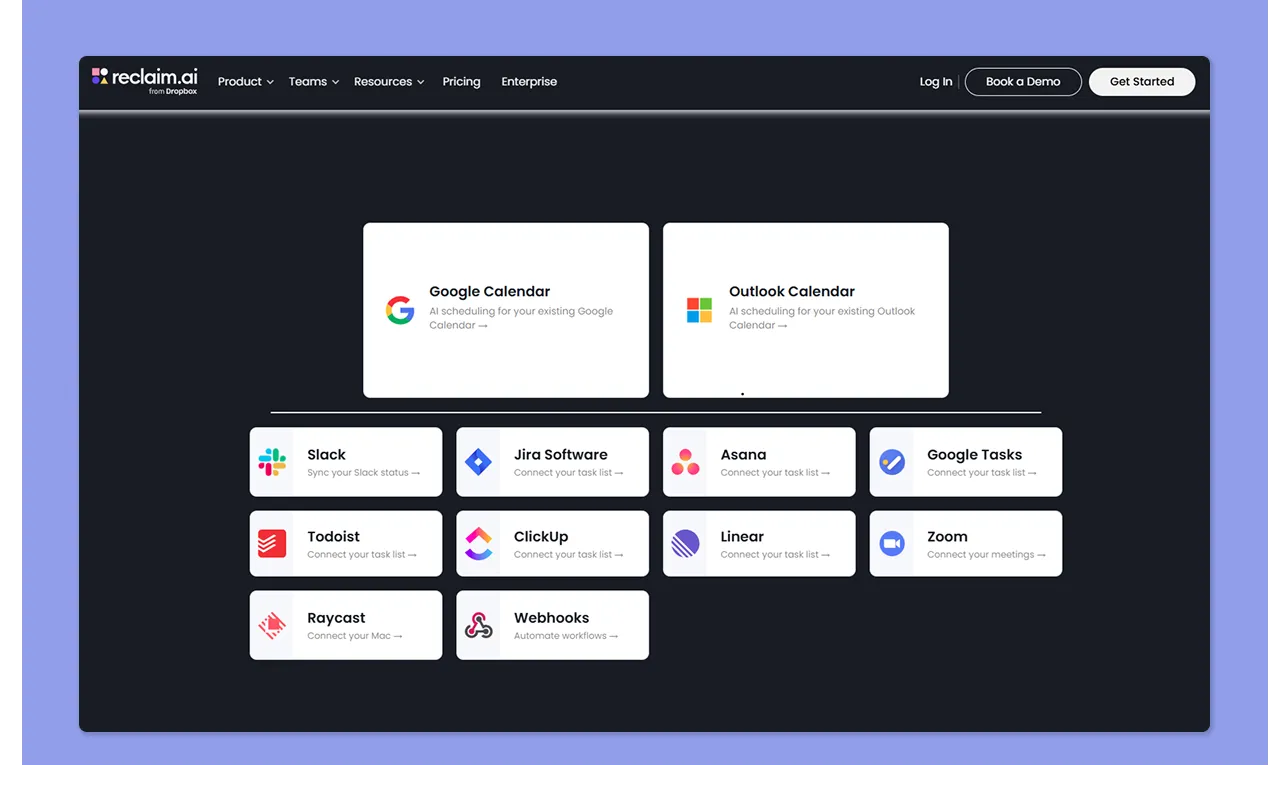Open the Enterprise page

[x=529, y=82]
